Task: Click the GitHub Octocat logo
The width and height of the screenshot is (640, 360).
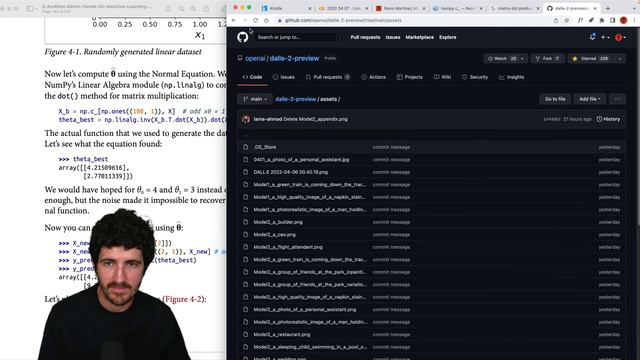Action: [x=242, y=37]
